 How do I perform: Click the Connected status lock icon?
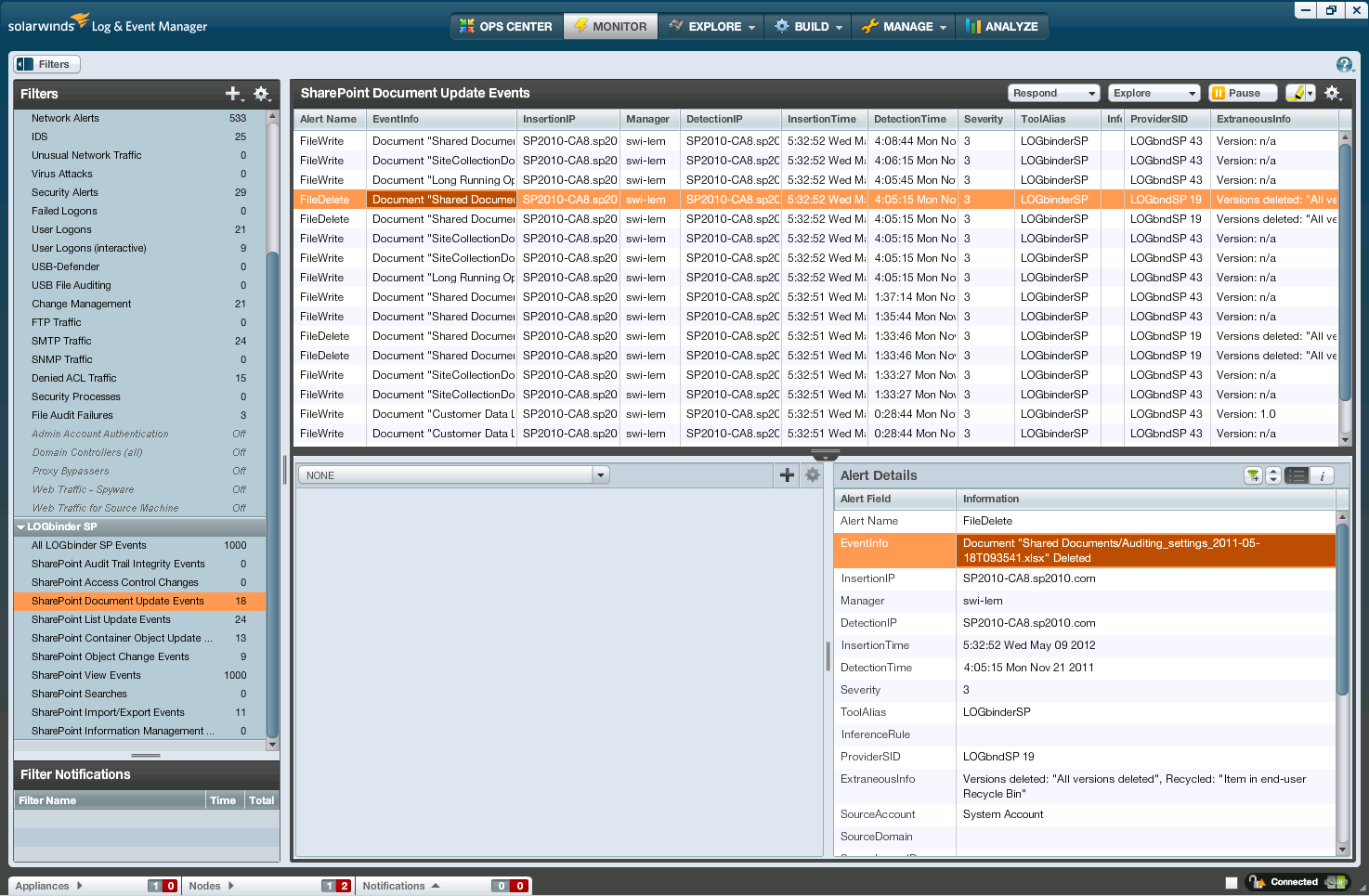click(1256, 882)
